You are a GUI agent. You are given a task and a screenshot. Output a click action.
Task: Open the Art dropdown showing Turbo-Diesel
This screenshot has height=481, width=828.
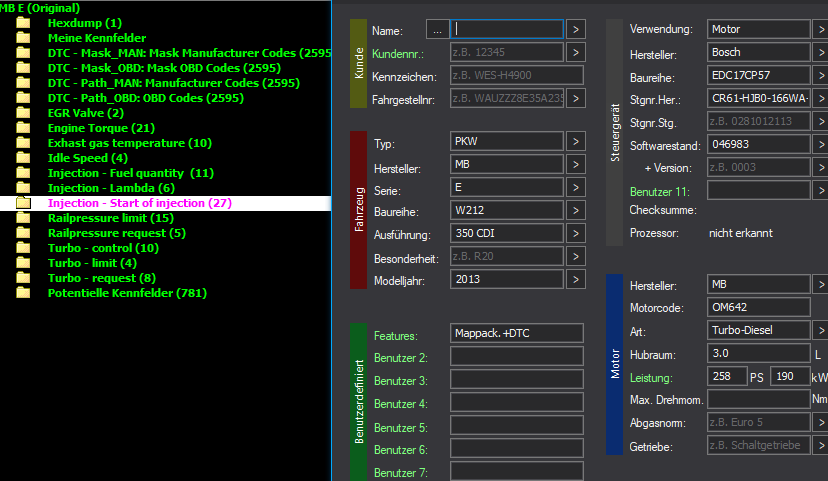[821, 330]
